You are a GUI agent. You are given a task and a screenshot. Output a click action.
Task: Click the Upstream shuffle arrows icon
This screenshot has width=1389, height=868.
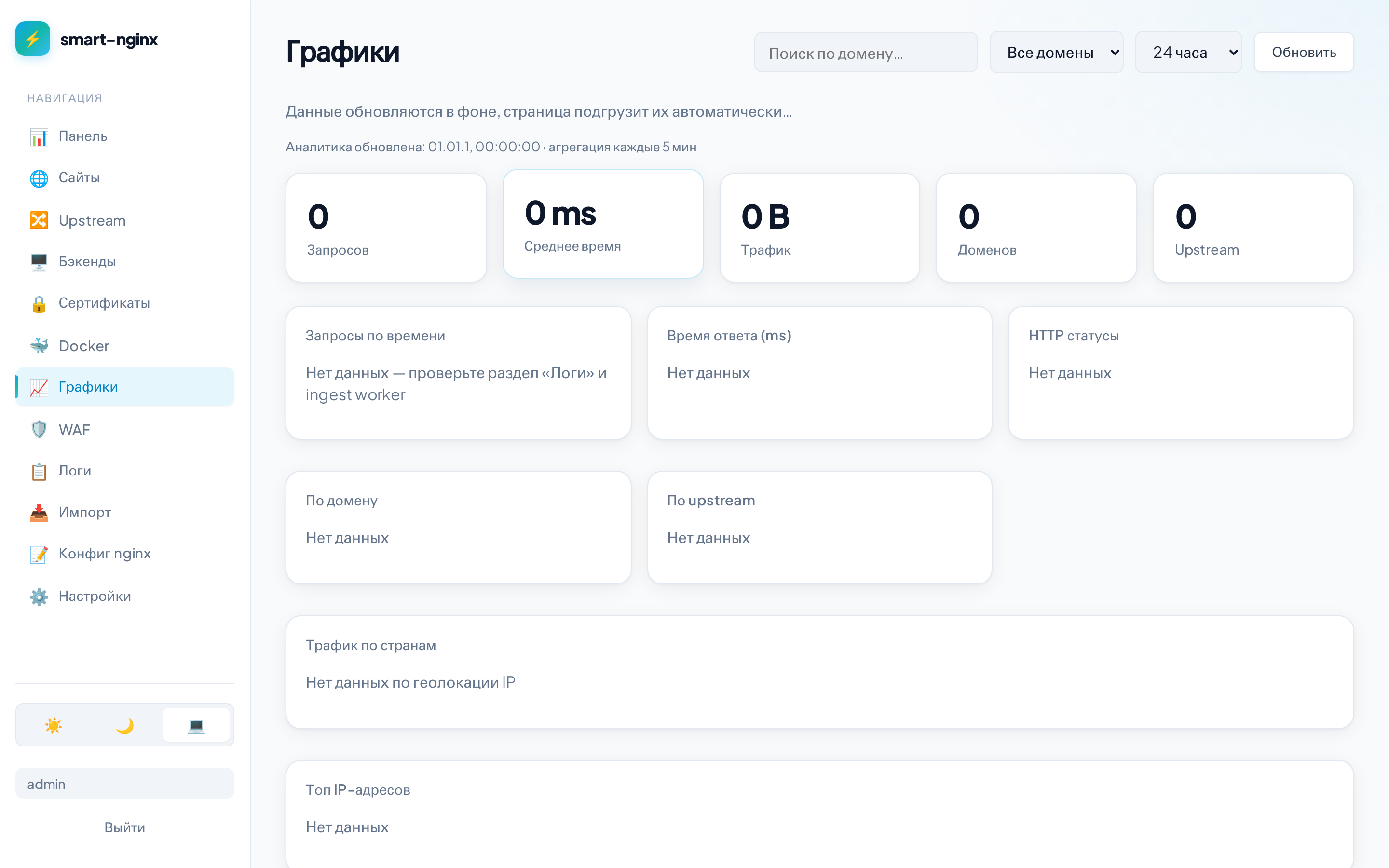(39, 220)
